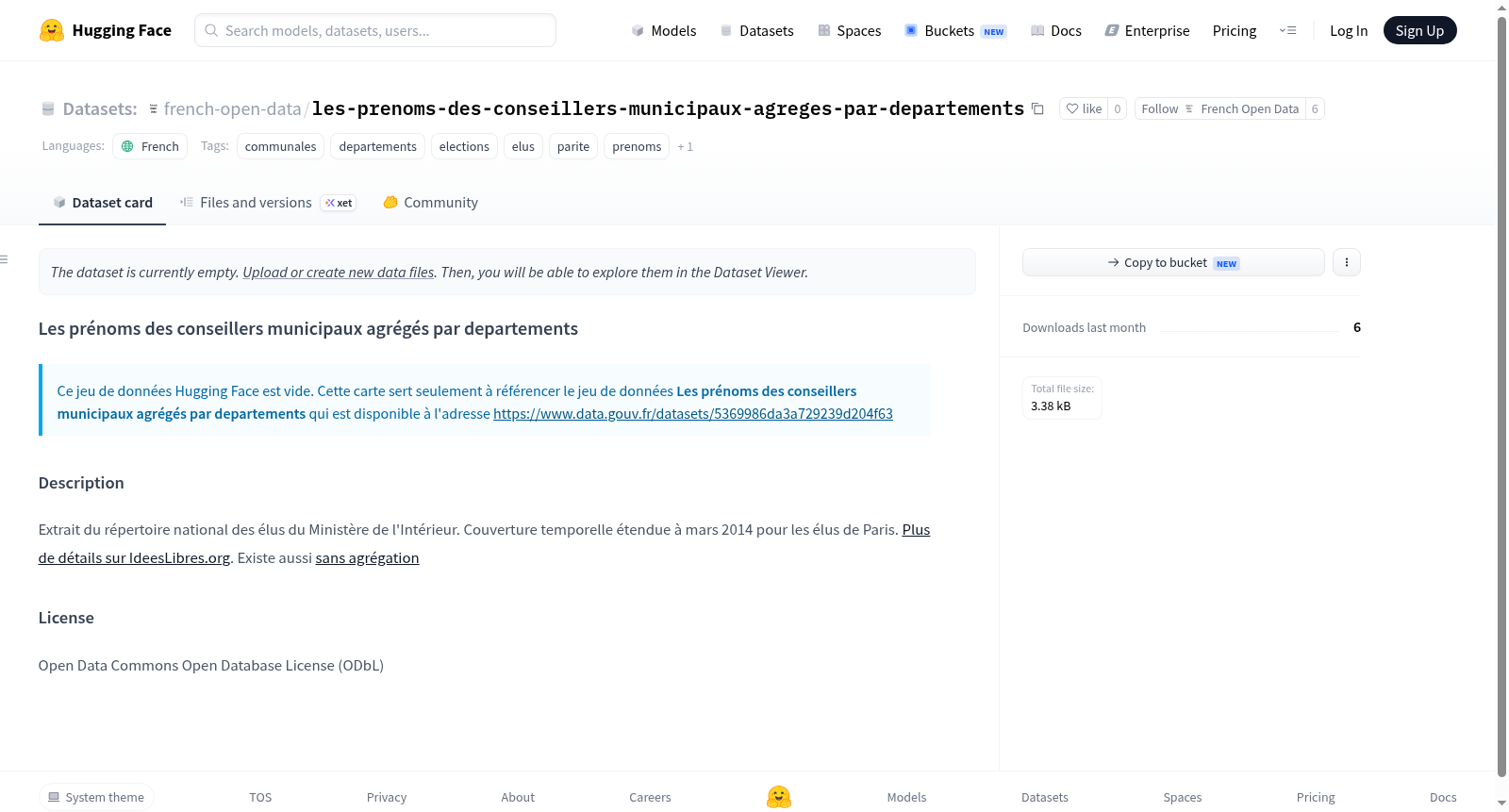
Task: Open the sans agrégation link
Action: coord(367,558)
